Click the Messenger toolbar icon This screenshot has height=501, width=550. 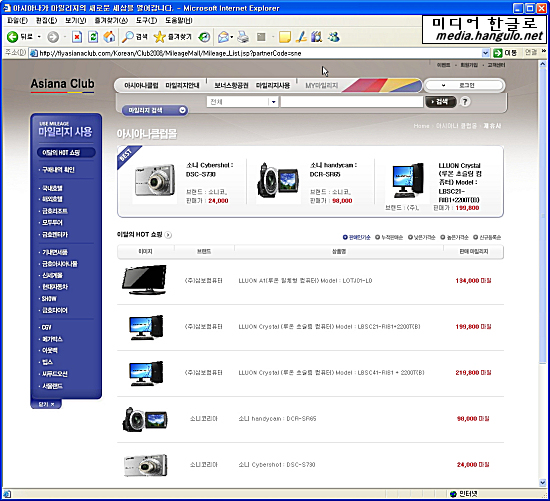(333, 36)
